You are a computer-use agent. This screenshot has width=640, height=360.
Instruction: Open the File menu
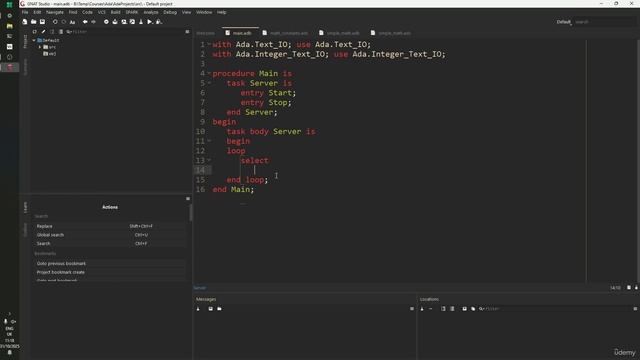pos(25,12)
